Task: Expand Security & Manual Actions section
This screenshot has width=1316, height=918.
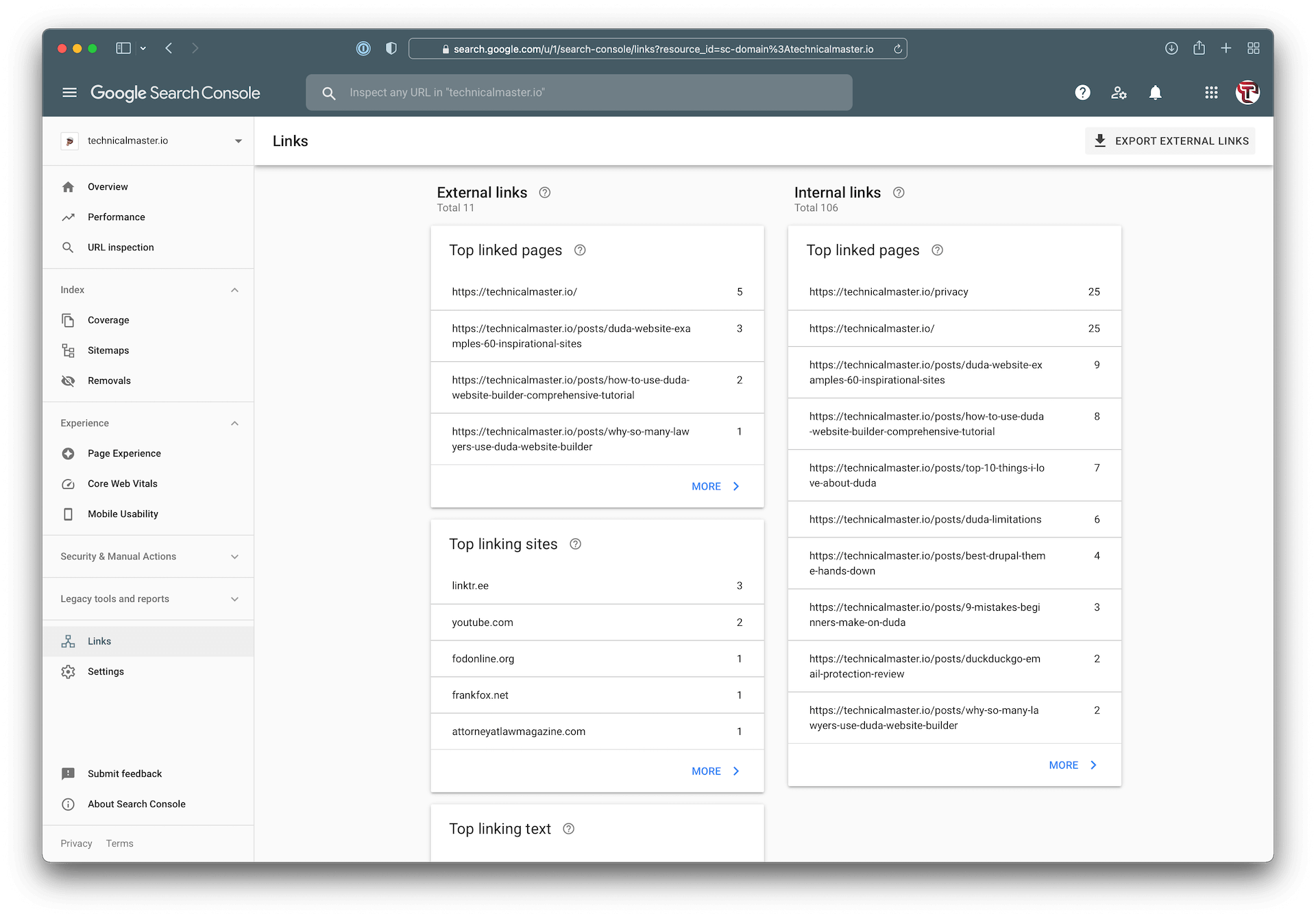Action: (234, 557)
